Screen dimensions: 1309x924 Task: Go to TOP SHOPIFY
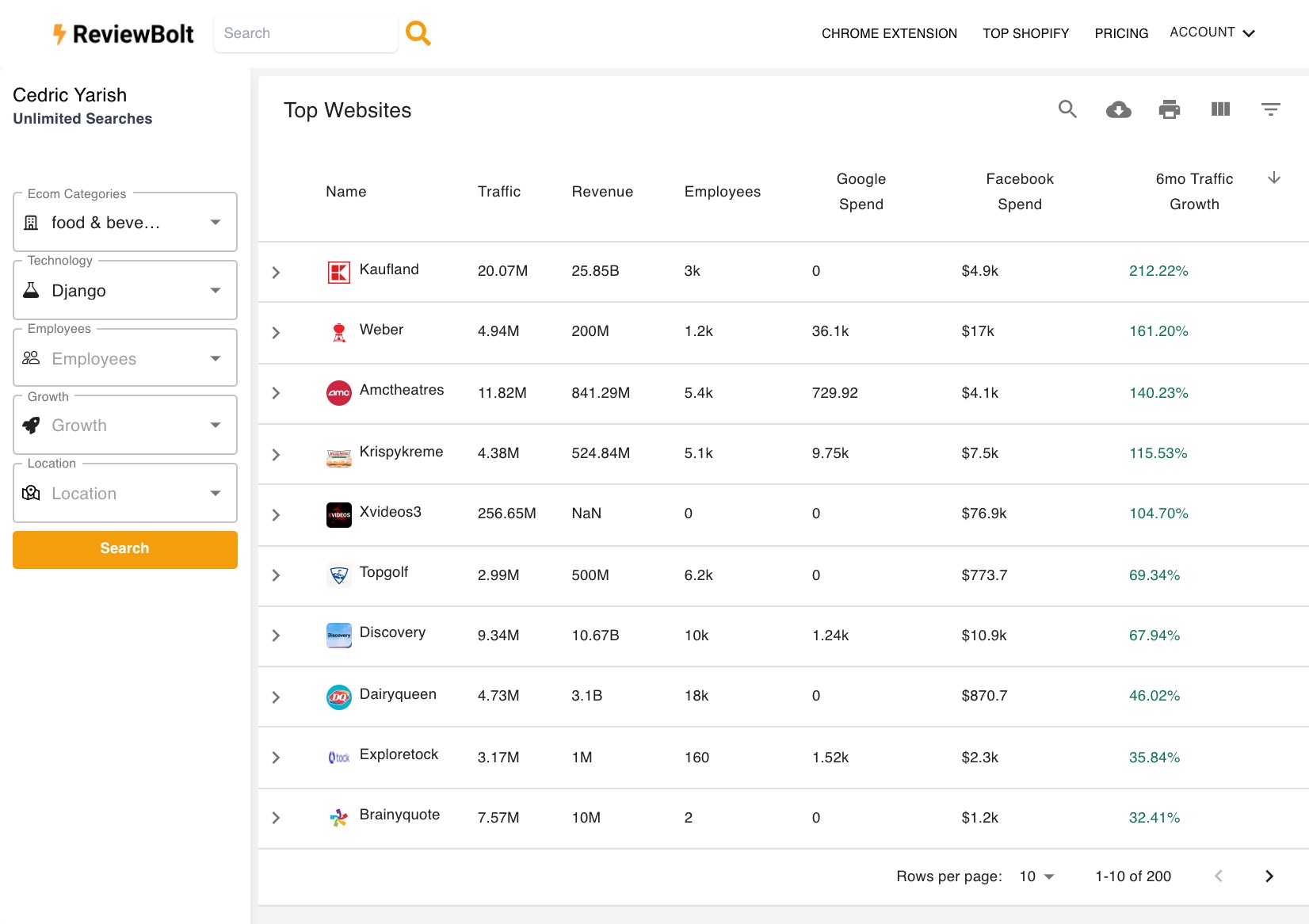point(1026,33)
